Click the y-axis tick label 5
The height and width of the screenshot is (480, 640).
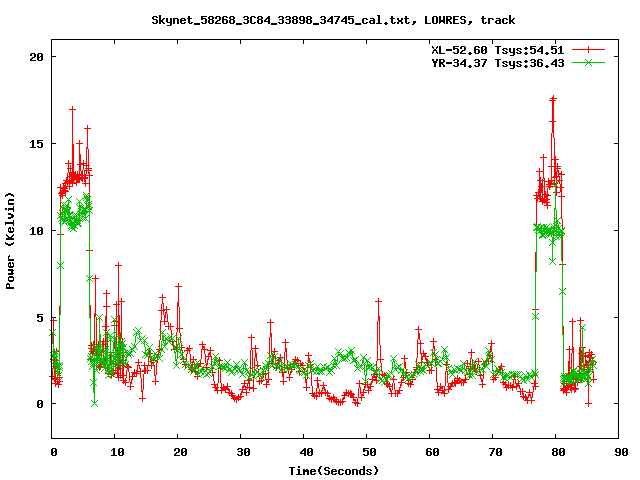[x=40, y=318]
